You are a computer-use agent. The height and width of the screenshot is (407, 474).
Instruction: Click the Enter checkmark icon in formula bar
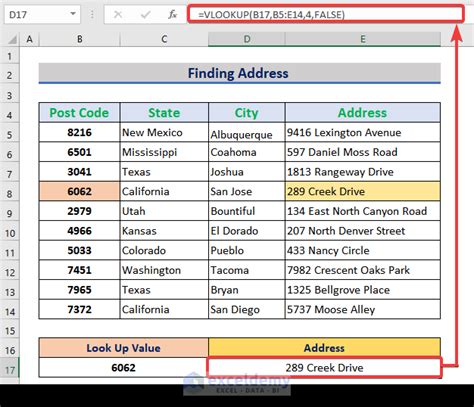click(145, 15)
